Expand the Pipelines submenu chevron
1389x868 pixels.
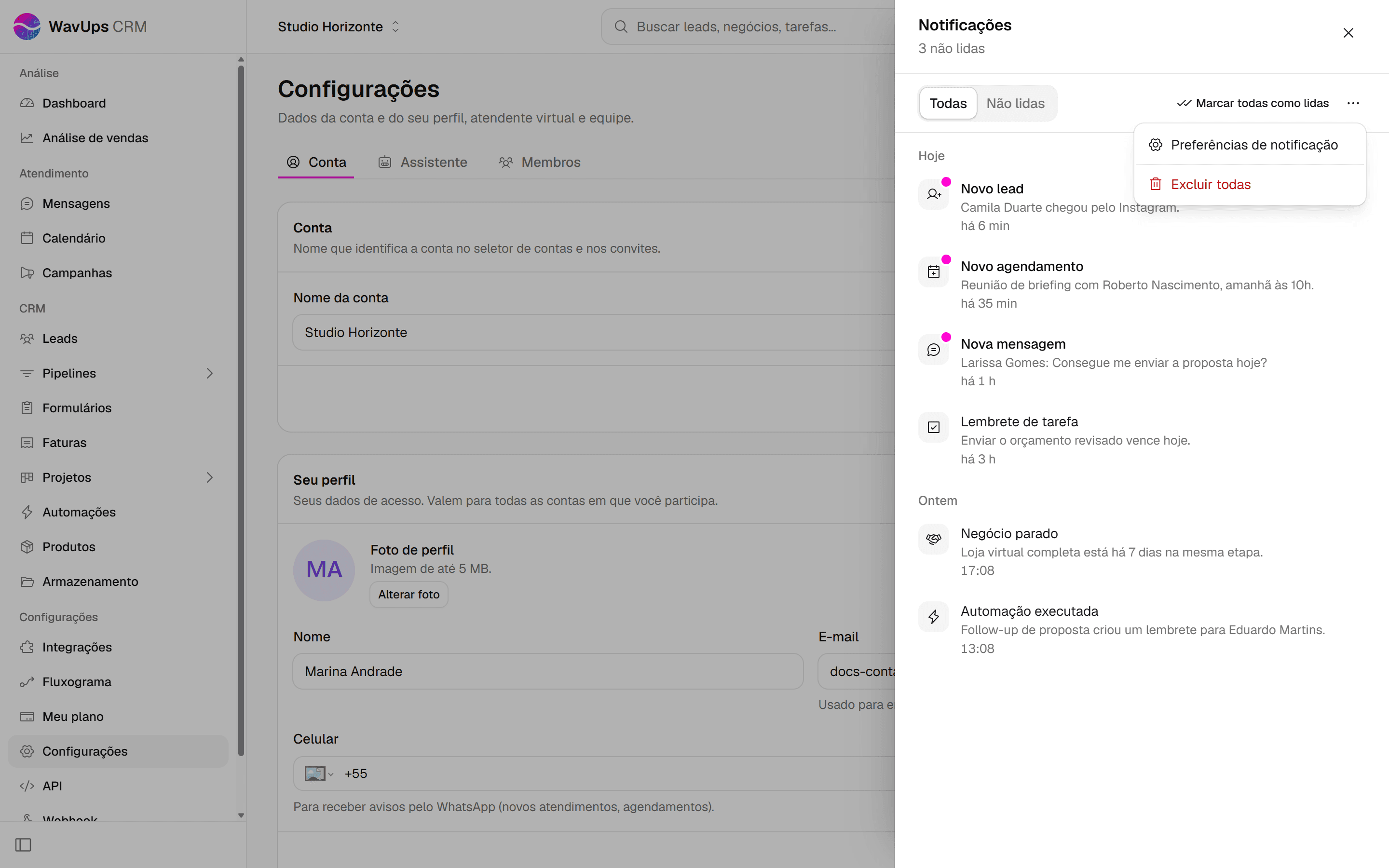click(x=209, y=373)
